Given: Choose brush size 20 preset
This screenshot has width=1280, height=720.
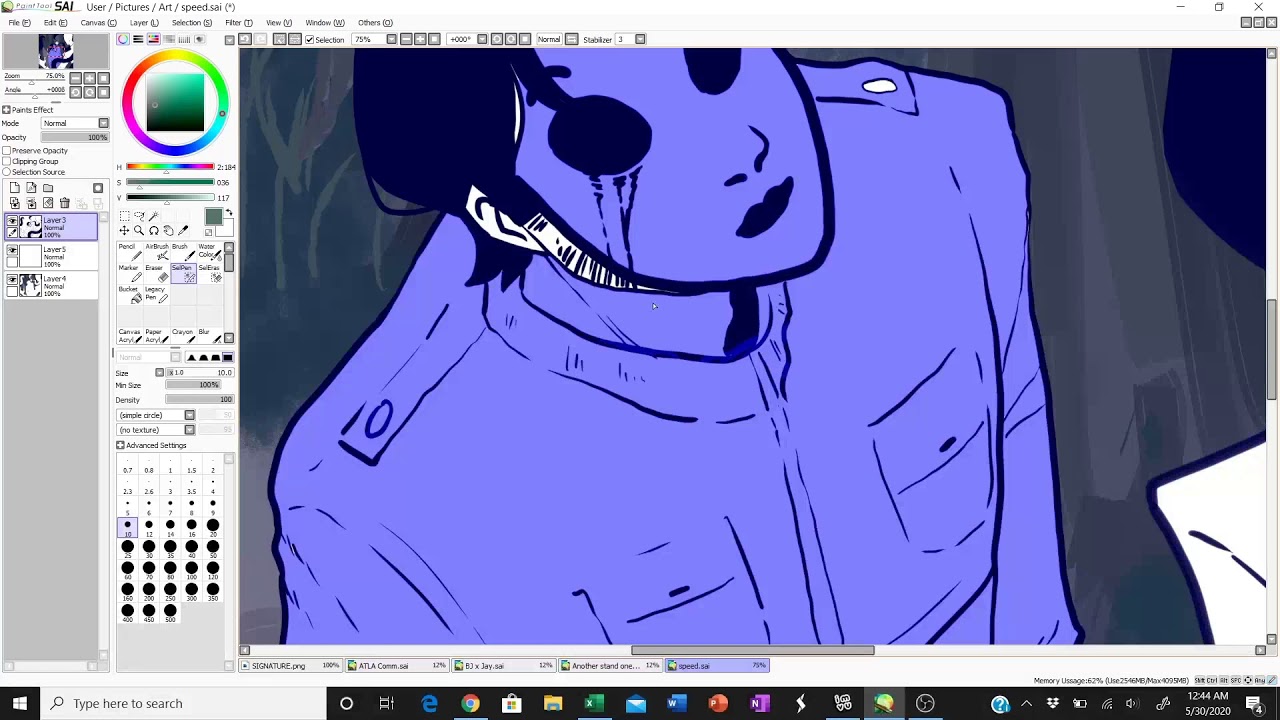Looking at the screenshot, I should pos(212,528).
